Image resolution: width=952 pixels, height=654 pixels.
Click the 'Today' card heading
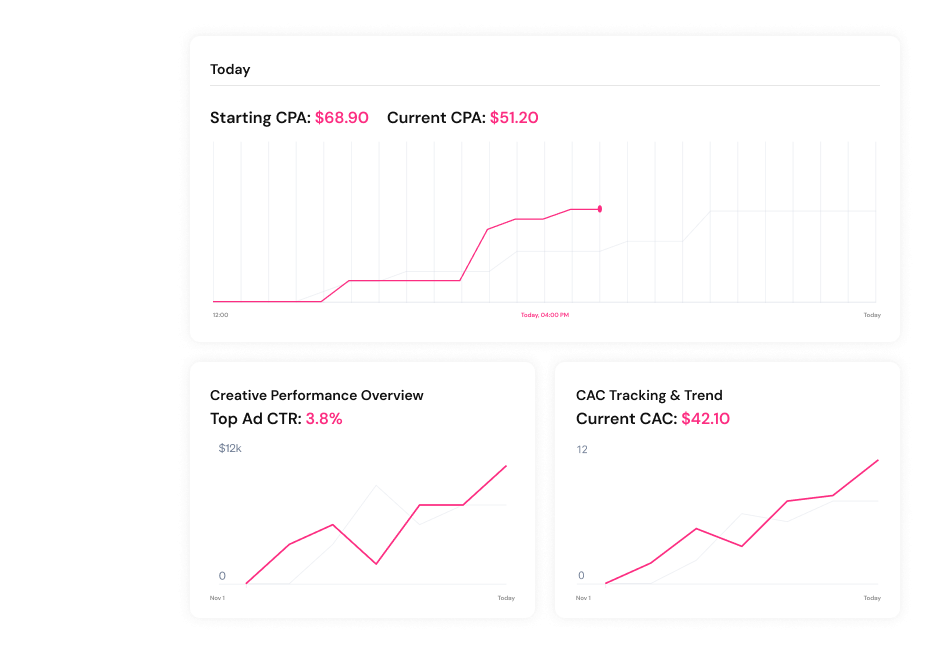[230, 70]
